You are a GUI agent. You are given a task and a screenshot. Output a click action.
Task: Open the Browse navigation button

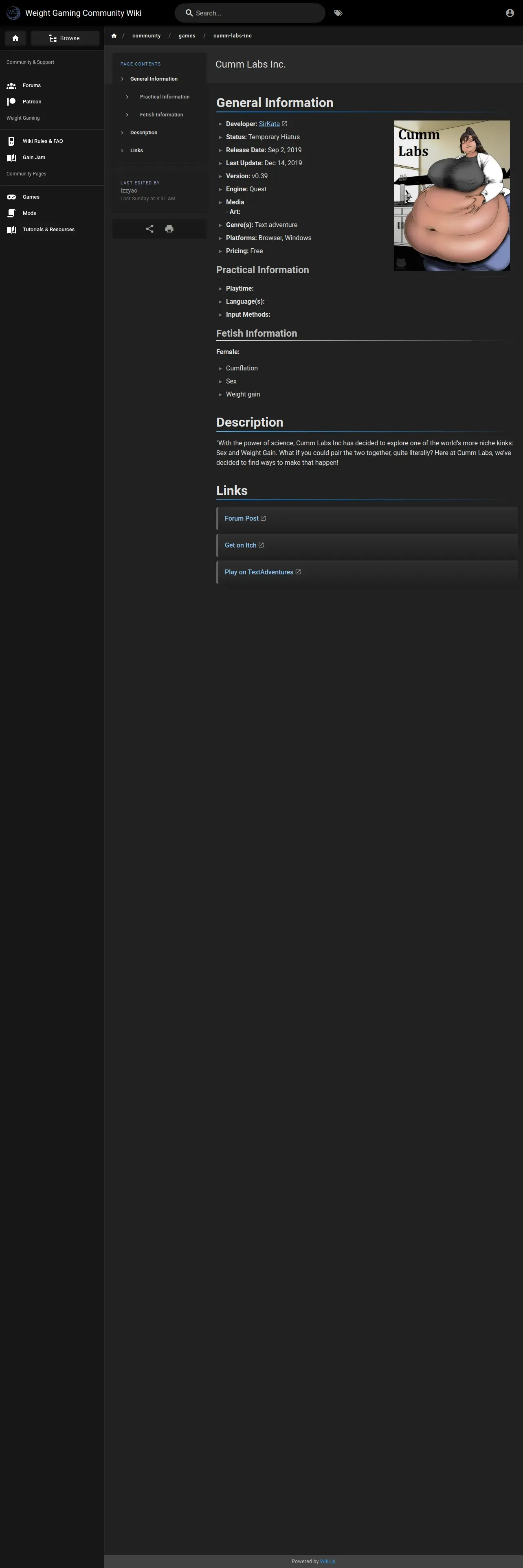(65, 38)
